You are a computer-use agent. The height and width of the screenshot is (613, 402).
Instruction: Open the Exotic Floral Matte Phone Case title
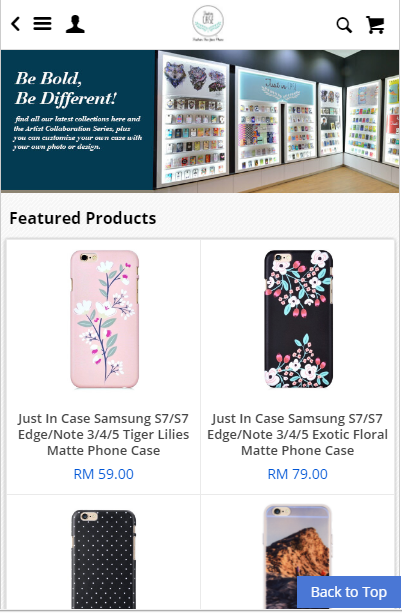[298, 434]
